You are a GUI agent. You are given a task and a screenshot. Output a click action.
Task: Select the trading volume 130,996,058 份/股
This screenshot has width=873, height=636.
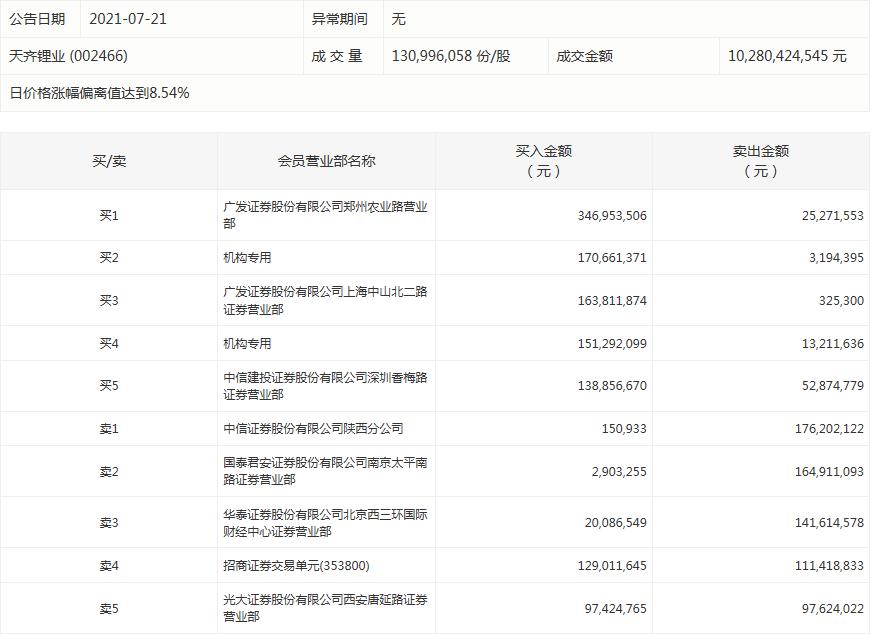pyautogui.click(x=451, y=56)
